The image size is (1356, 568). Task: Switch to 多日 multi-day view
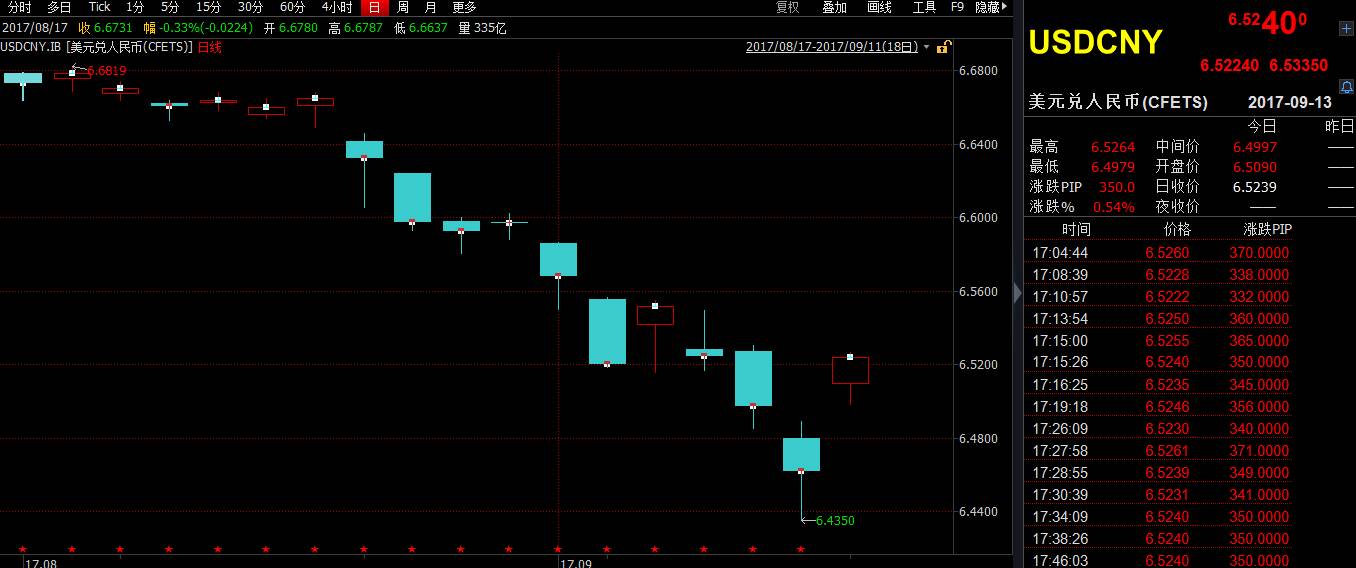[x=59, y=7]
